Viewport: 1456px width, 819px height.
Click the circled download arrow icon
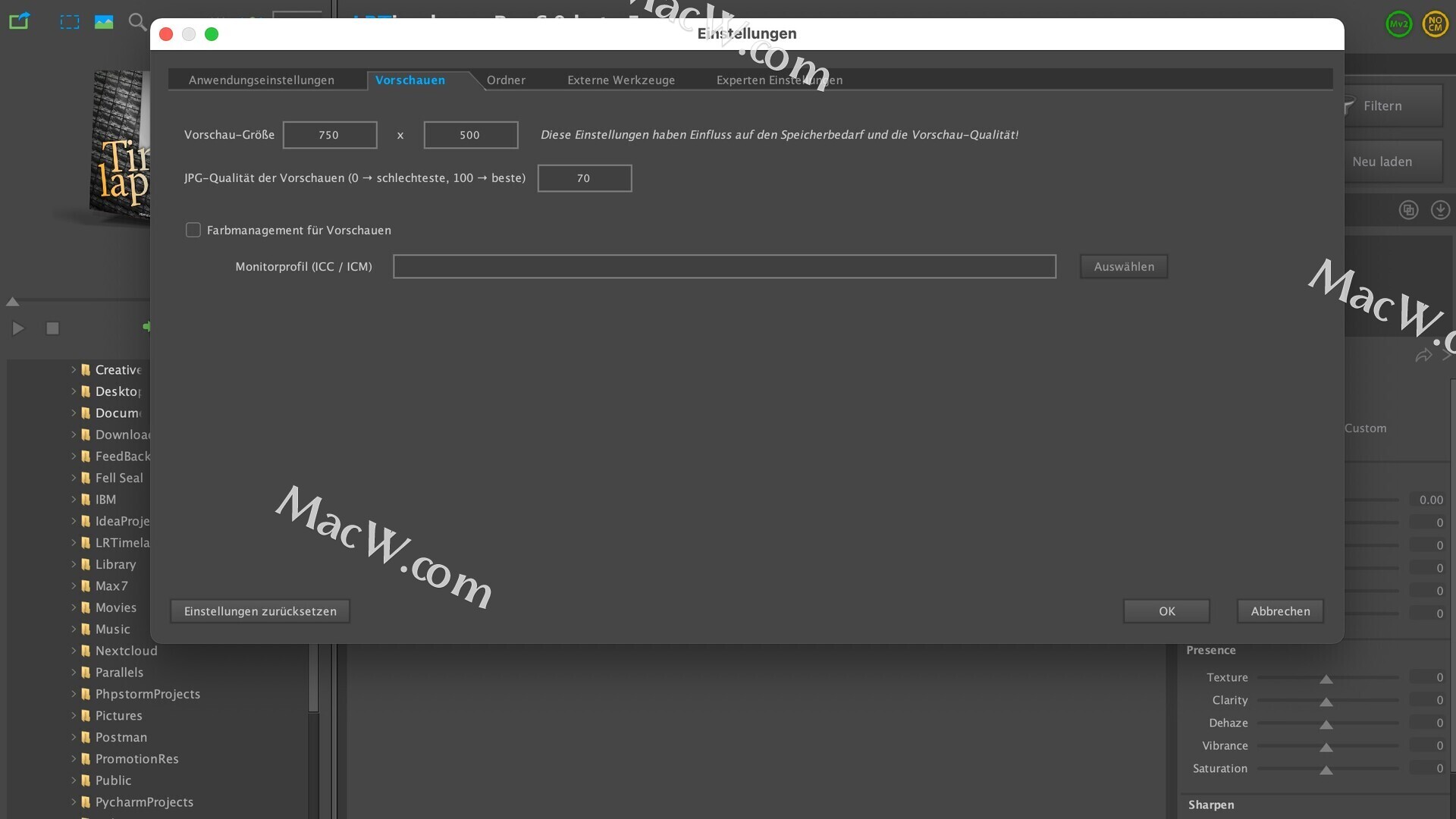point(1440,210)
